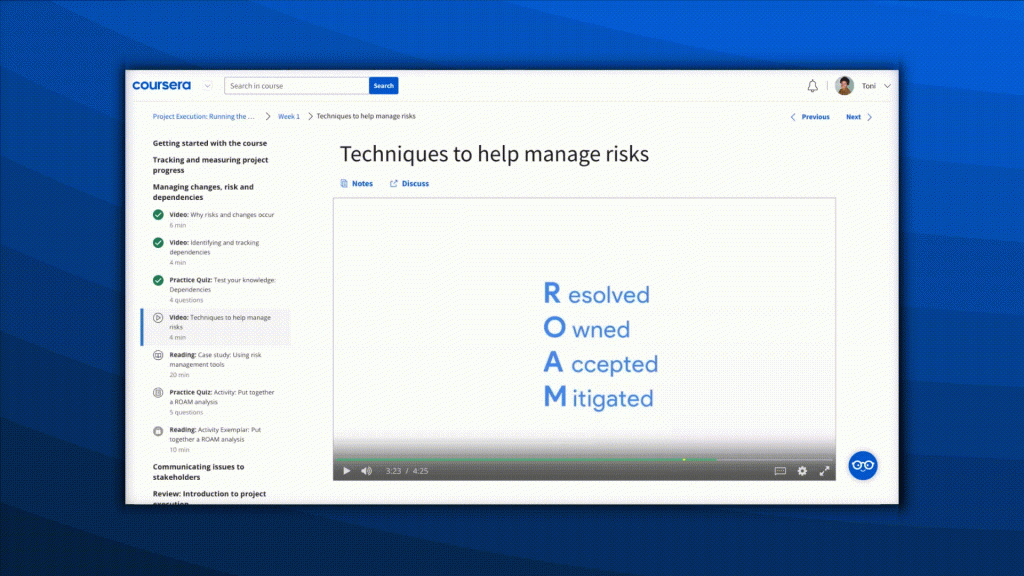Open video settings gear icon
The image size is (1024, 576).
(802, 471)
